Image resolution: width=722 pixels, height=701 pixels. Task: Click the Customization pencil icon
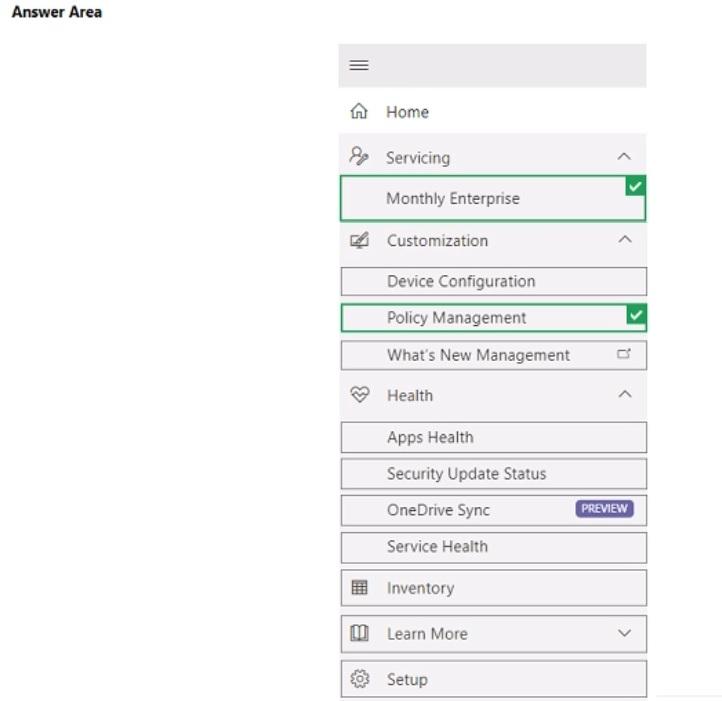click(x=359, y=241)
